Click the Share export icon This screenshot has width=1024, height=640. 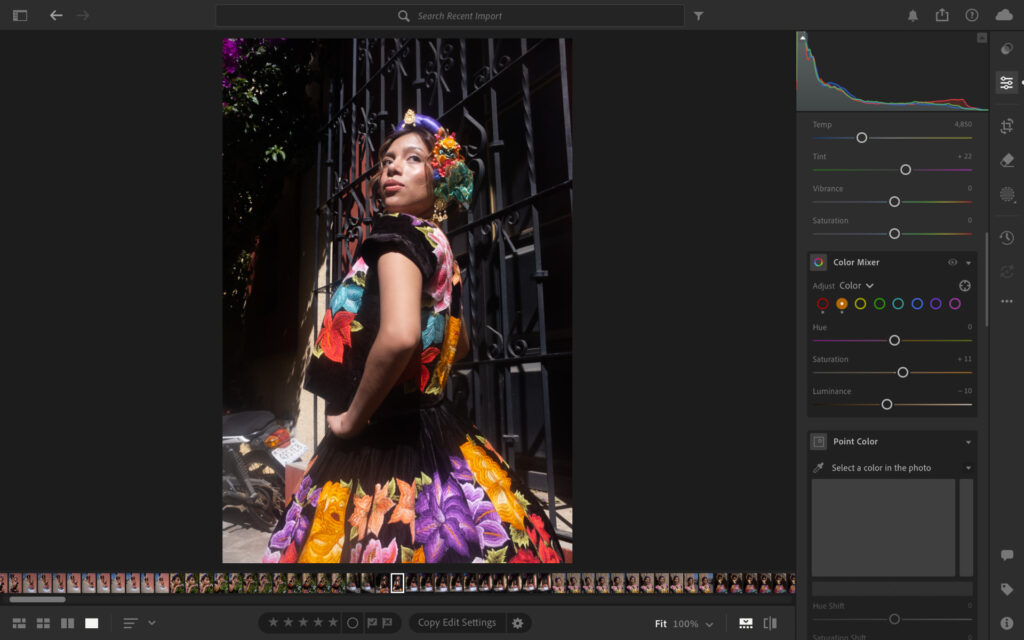[942, 15]
